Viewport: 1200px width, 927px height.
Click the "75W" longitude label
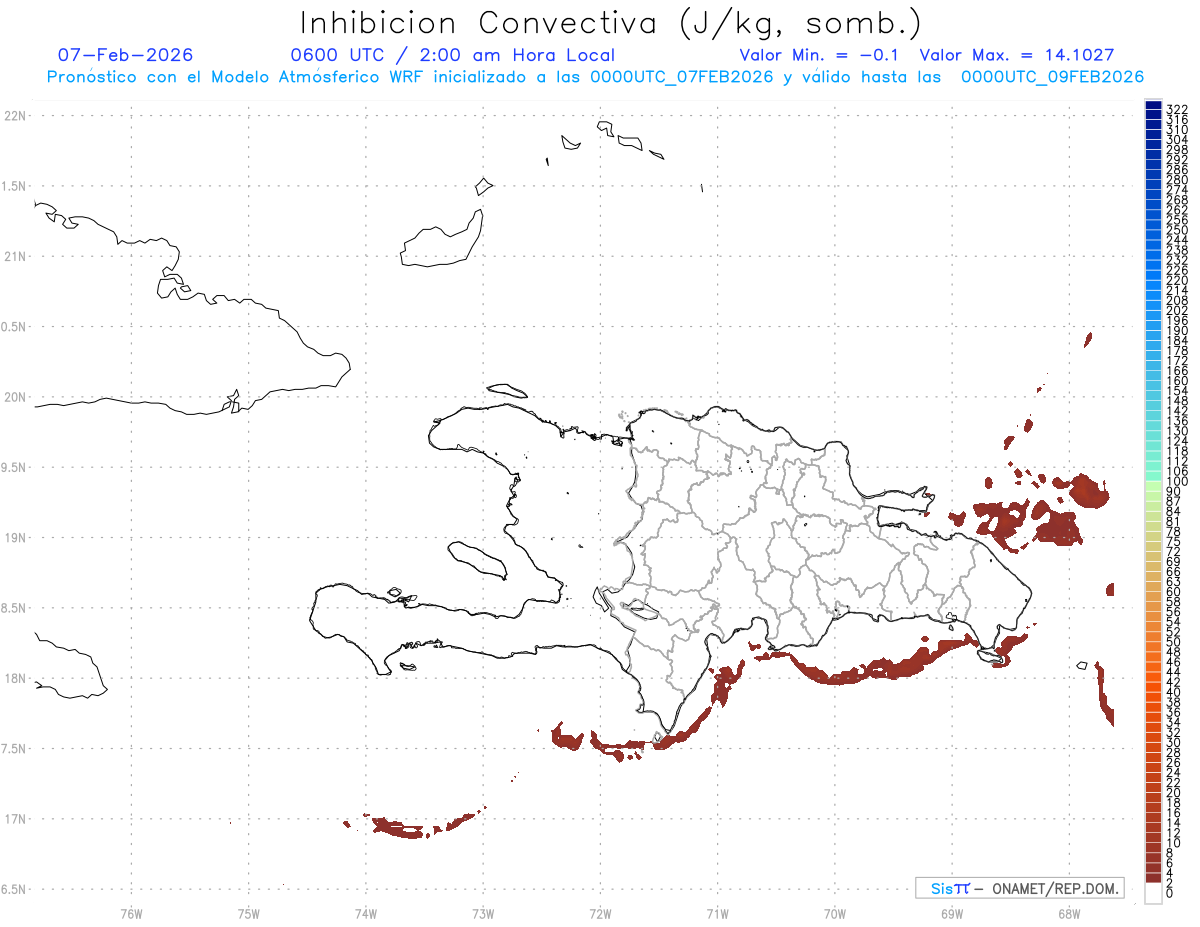pos(248,913)
